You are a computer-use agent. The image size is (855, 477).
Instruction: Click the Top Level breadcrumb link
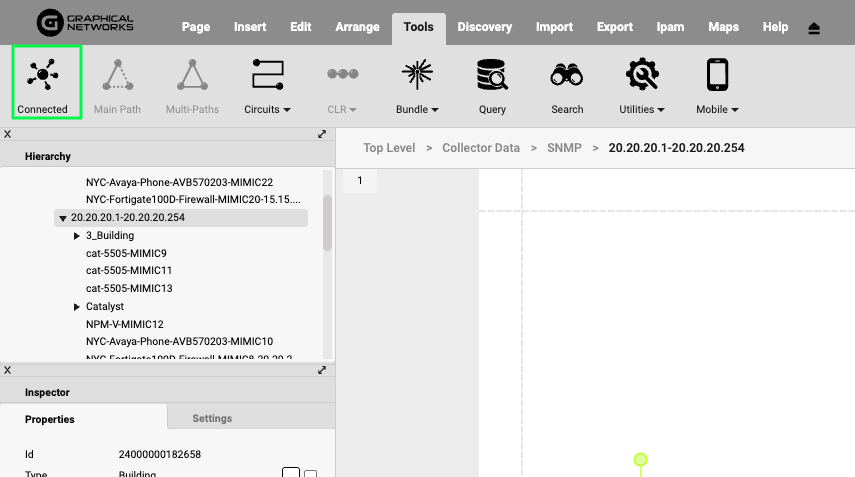click(x=389, y=148)
